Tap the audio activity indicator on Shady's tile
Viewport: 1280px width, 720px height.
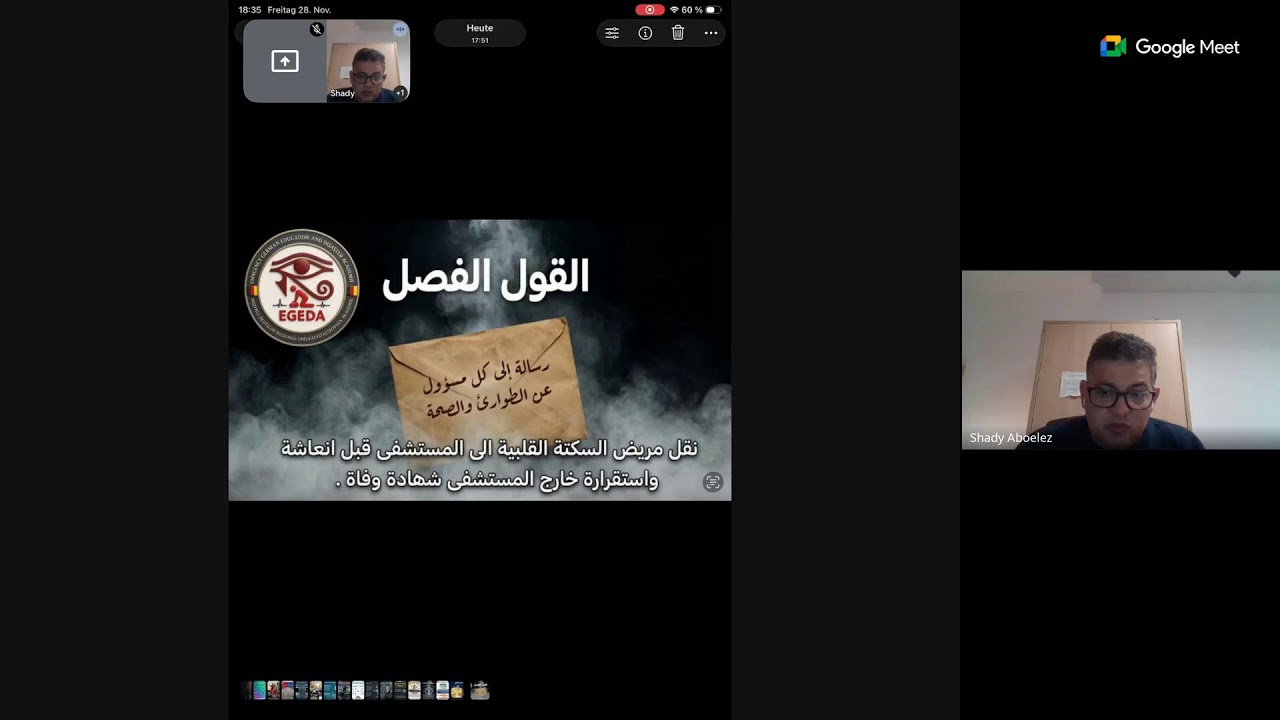coord(400,29)
